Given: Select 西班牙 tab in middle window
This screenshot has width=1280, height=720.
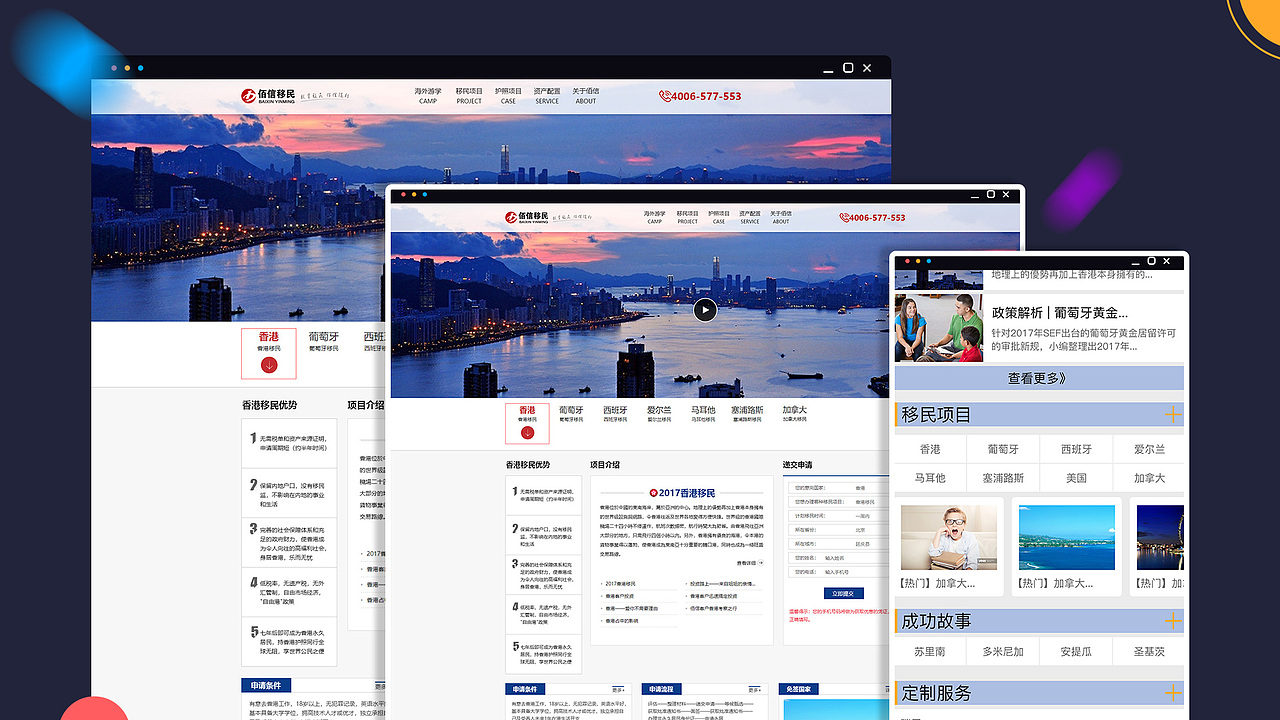Looking at the screenshot, I should click(x=615, y=413).
